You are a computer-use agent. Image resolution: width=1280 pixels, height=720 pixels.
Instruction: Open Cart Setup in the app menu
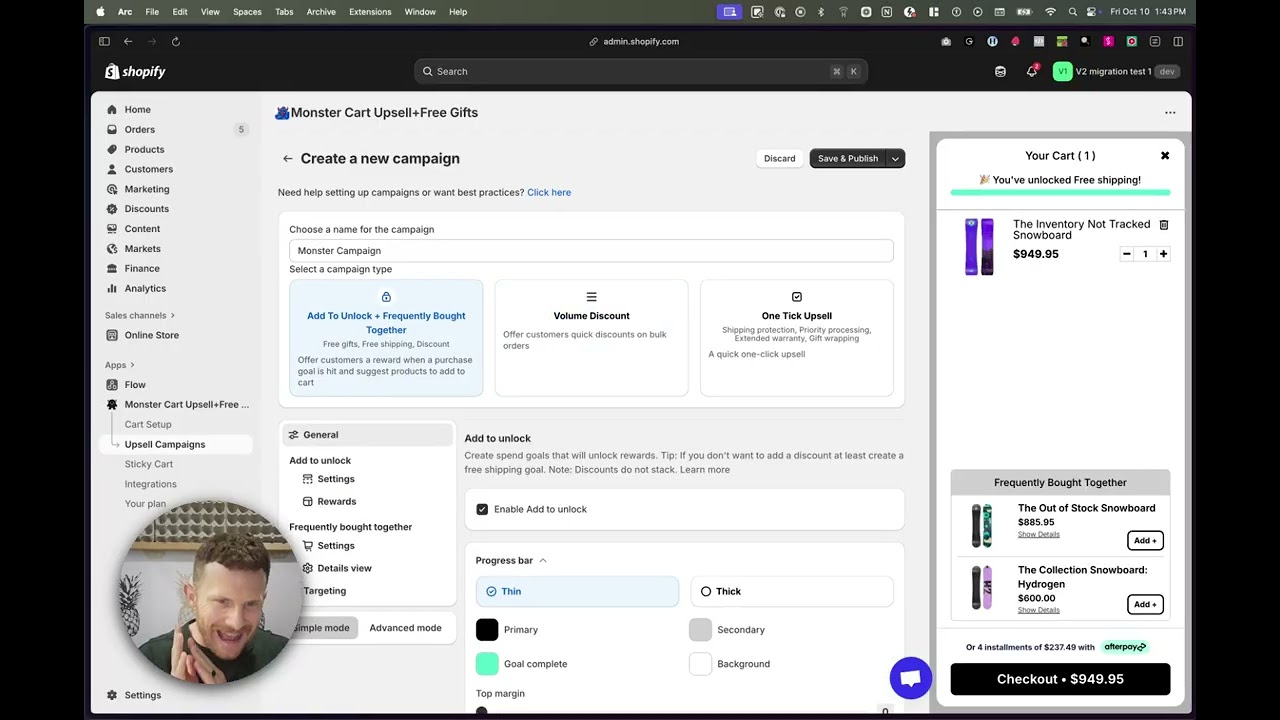pyautogui.click(x=148, y=424)
